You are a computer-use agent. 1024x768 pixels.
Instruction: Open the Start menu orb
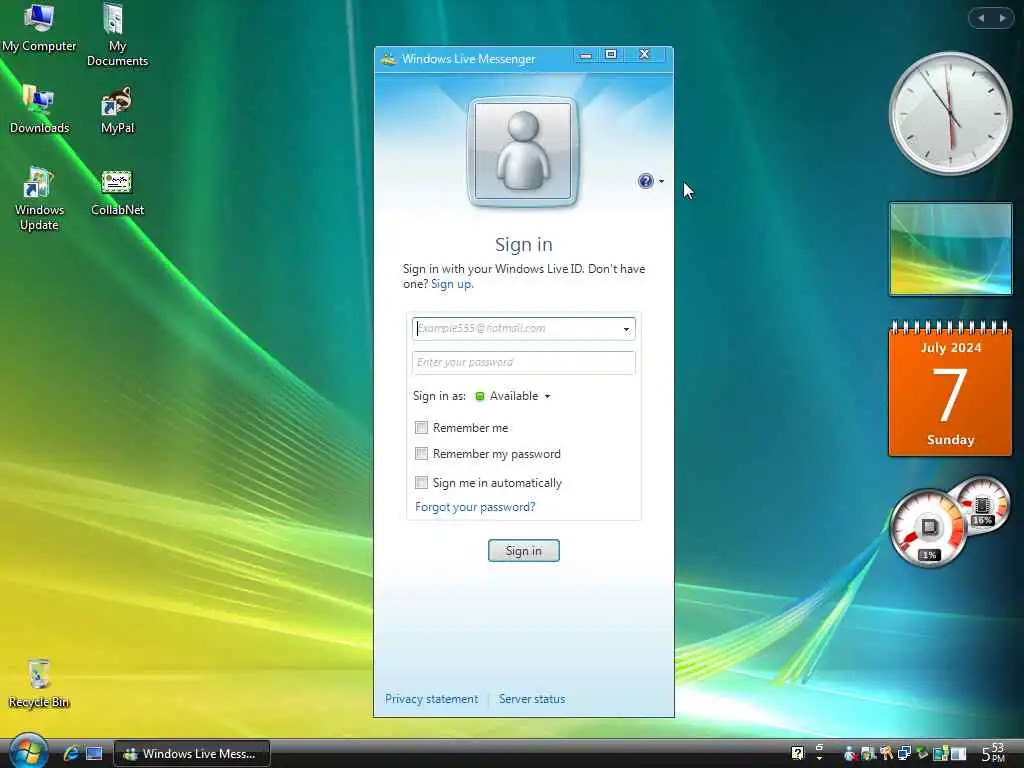(x=27, y=752)
